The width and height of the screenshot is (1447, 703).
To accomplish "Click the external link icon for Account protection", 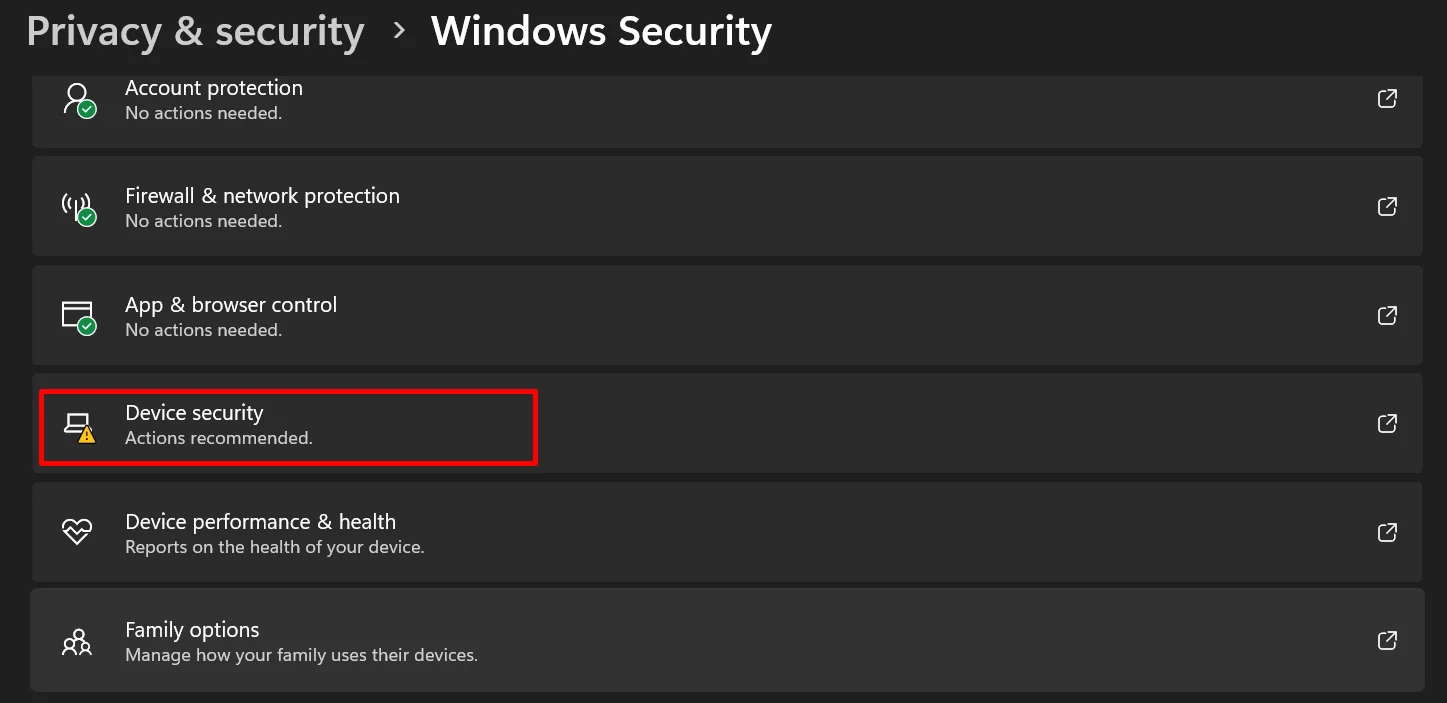I will tap(1387, 98).
